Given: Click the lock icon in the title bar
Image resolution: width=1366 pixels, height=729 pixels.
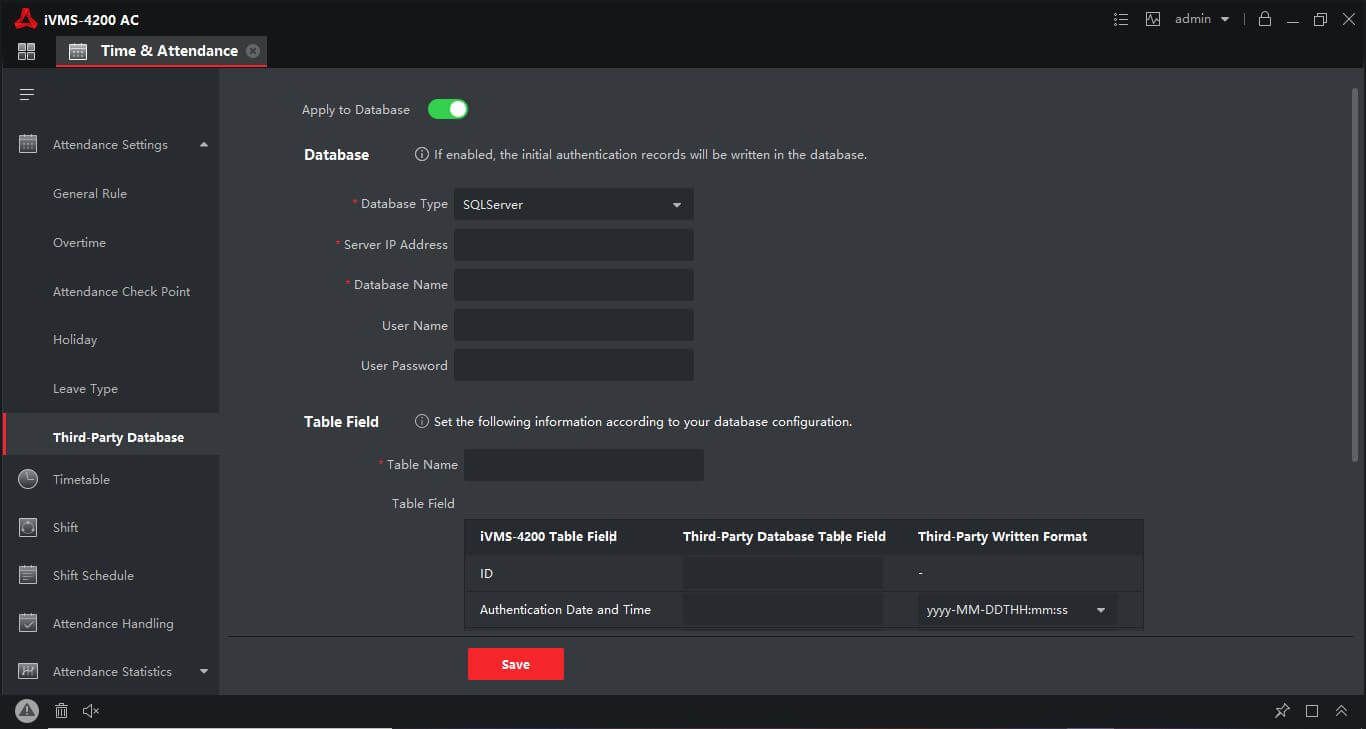Looking at the screenshot, I should 1265,19.
